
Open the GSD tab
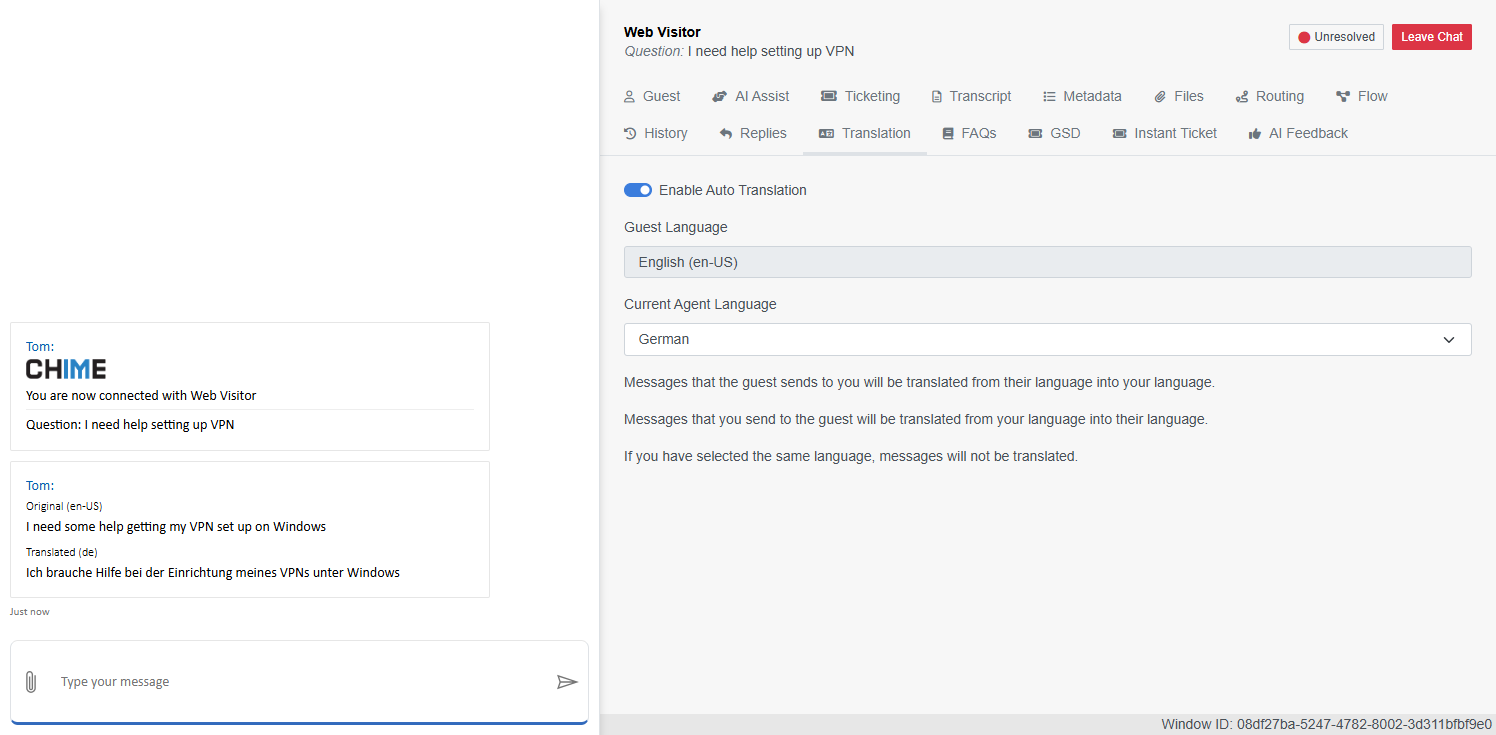click(x=1054, y=134)
